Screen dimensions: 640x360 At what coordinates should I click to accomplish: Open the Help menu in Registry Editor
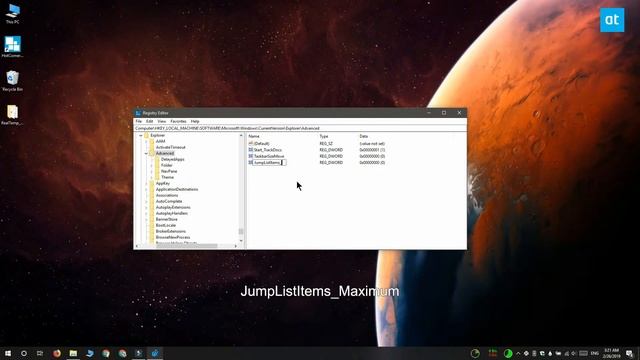click(x=195, y=121)
